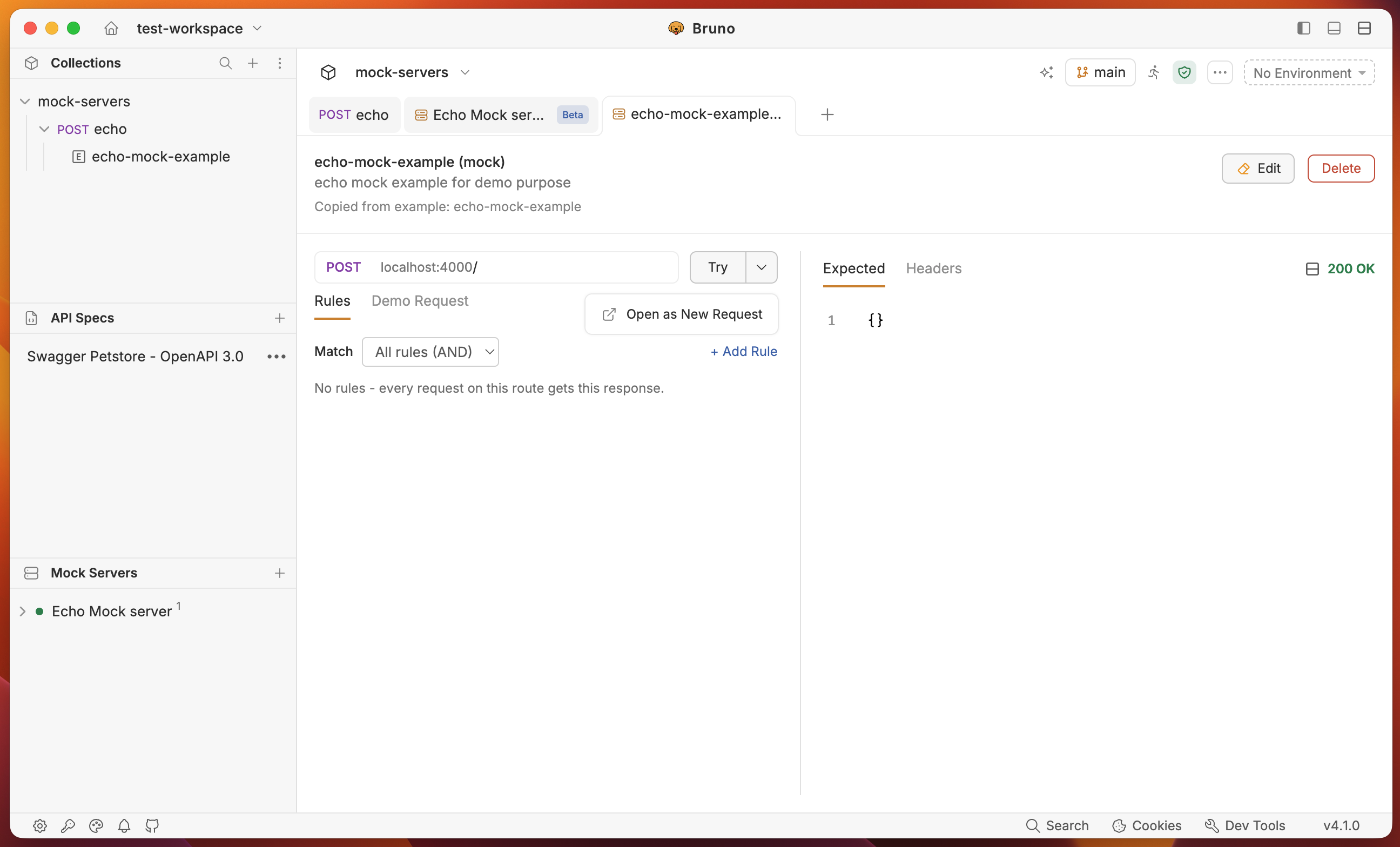Open the All rules (AND) match dropdown
Viewport: 1400px width, 847px height.
point(430,352)
